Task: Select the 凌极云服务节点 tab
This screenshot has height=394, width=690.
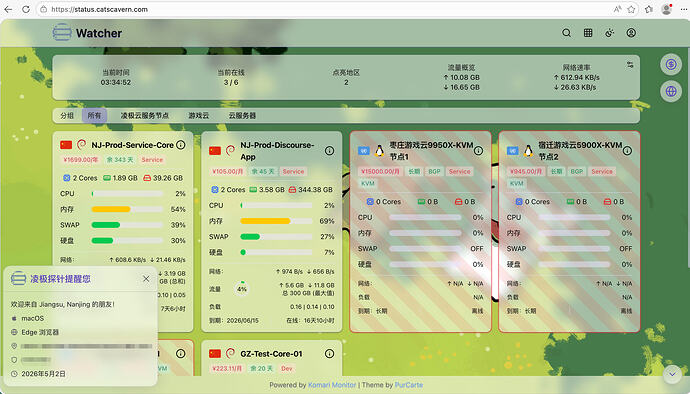Action: click(x=145, y=116)
